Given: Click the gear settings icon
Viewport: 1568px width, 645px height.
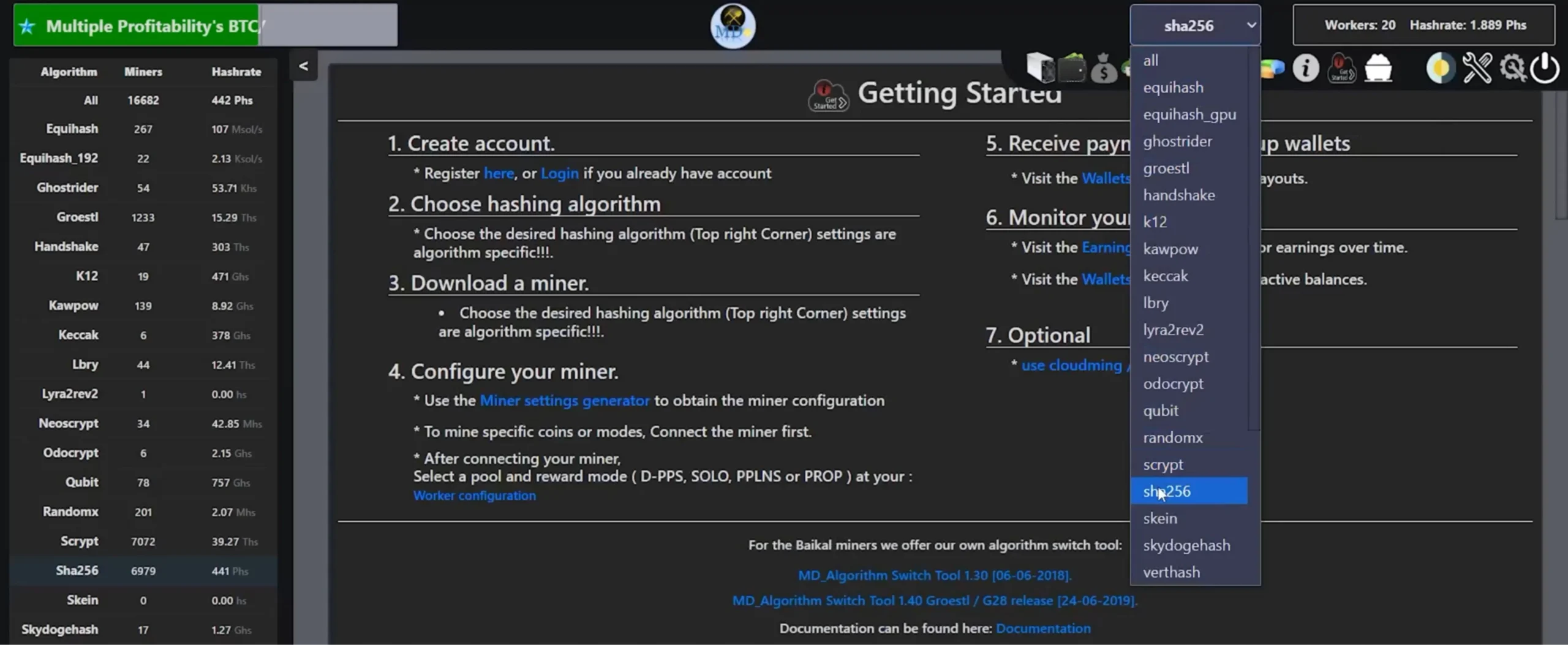Looking at the screenshot, I should pos(1512,67).
